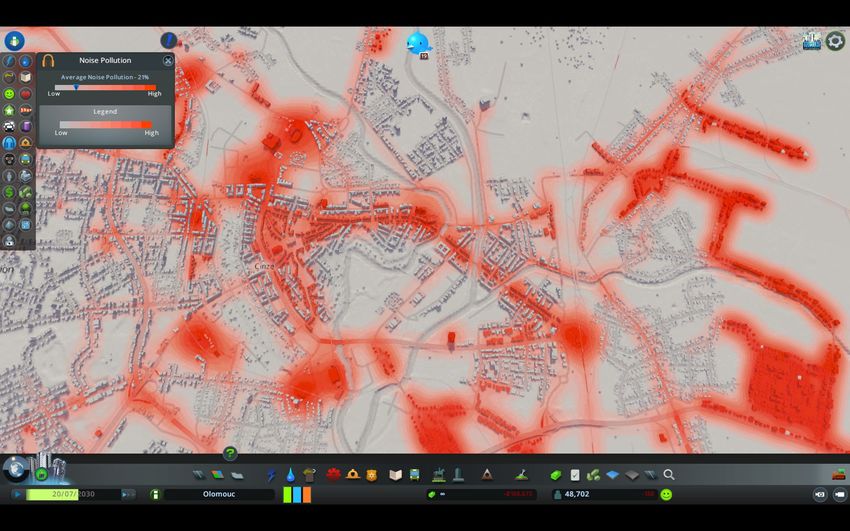The height and width of the screenshot is (531, 850).
Task: Open the Monuments pyramid menu
Action: (487, 475)
